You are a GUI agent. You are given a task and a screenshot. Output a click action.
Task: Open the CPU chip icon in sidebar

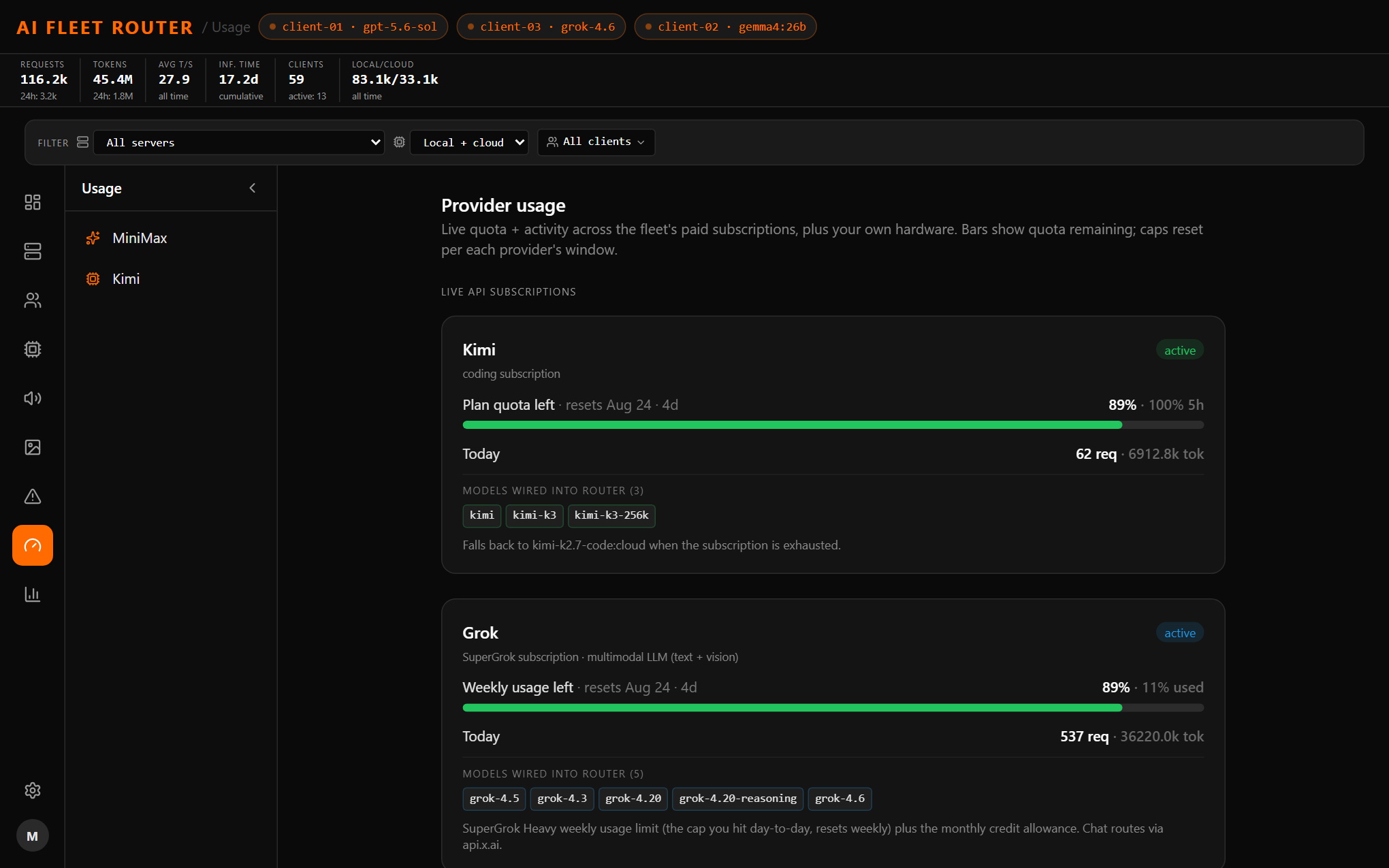point(33,349)
